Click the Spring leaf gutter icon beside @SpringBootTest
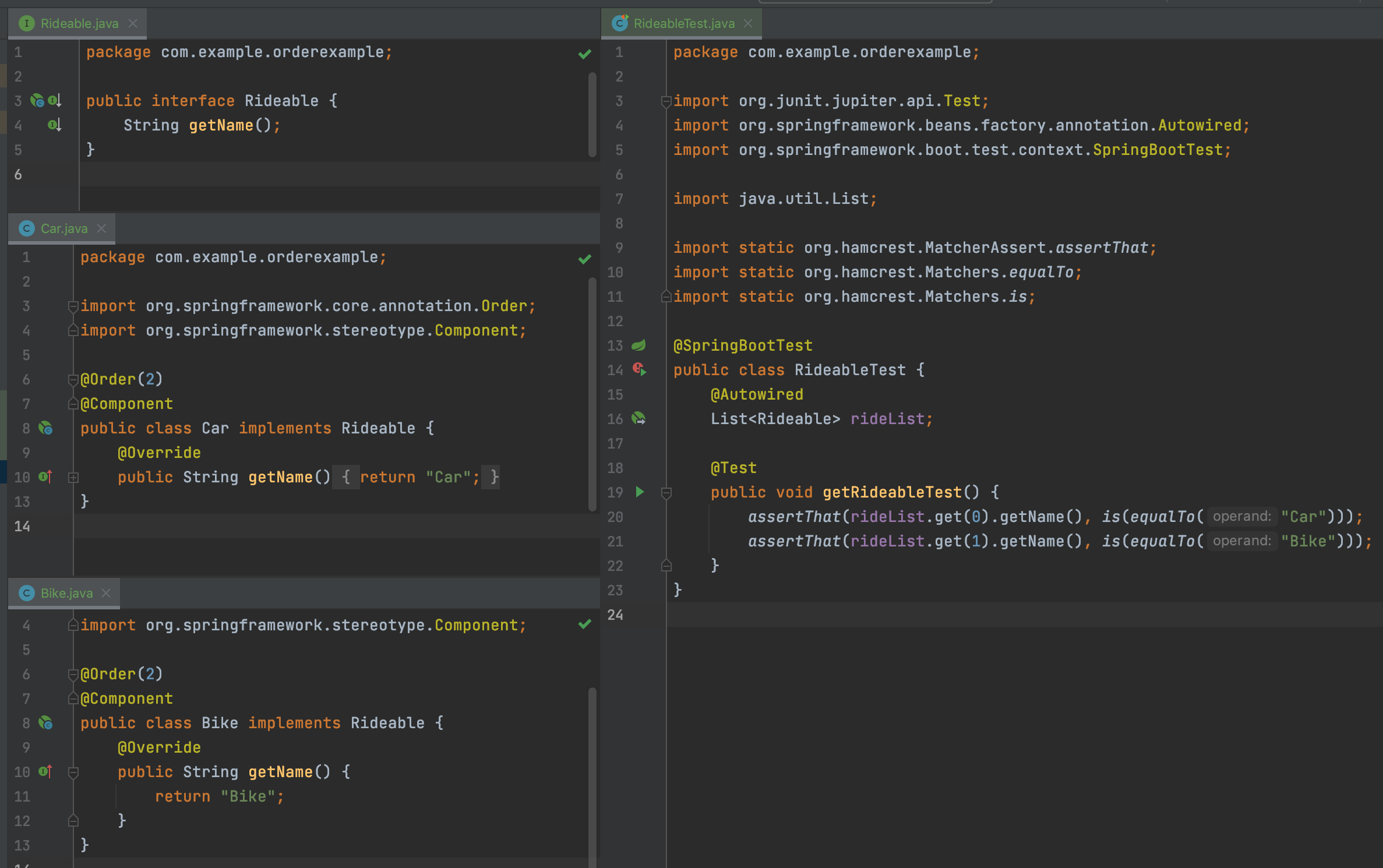Viewport: 1383px width, 868px height. (638, 345)
